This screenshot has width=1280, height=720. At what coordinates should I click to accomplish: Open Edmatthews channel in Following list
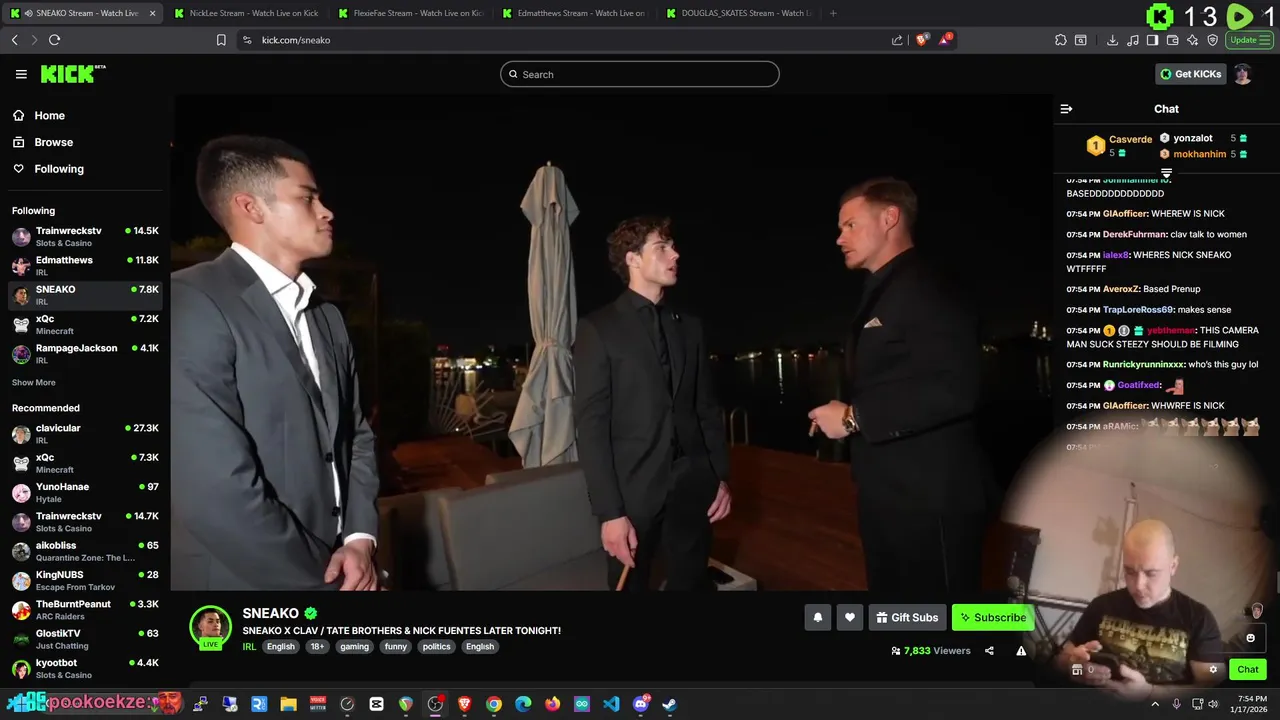[x=85, y=266]
